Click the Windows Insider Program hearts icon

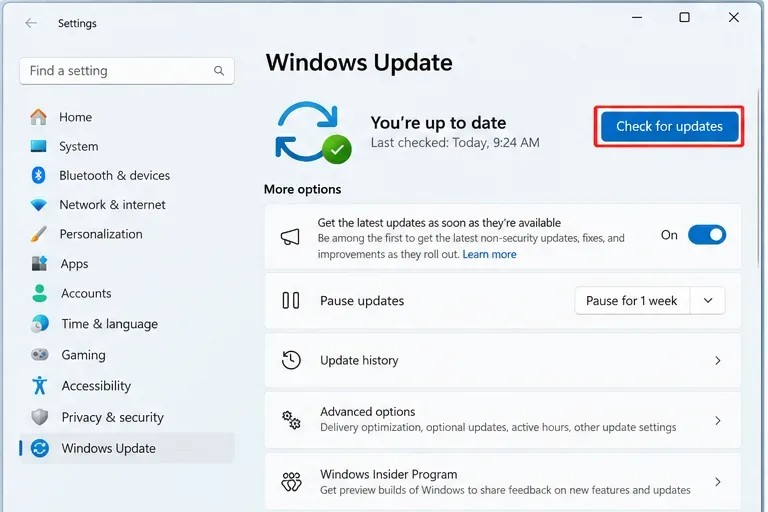tap(291, 482)
